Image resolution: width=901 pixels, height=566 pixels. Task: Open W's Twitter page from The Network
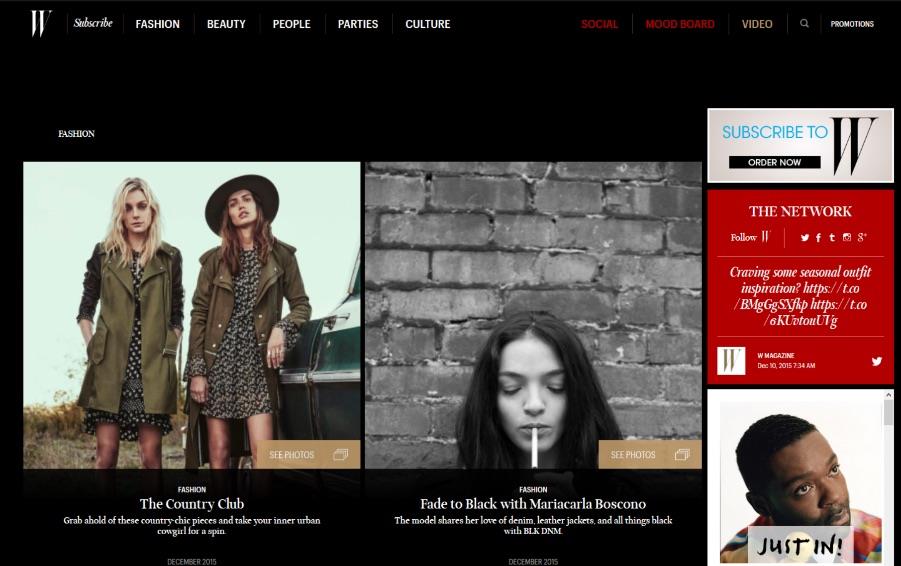tap(803, 237)
